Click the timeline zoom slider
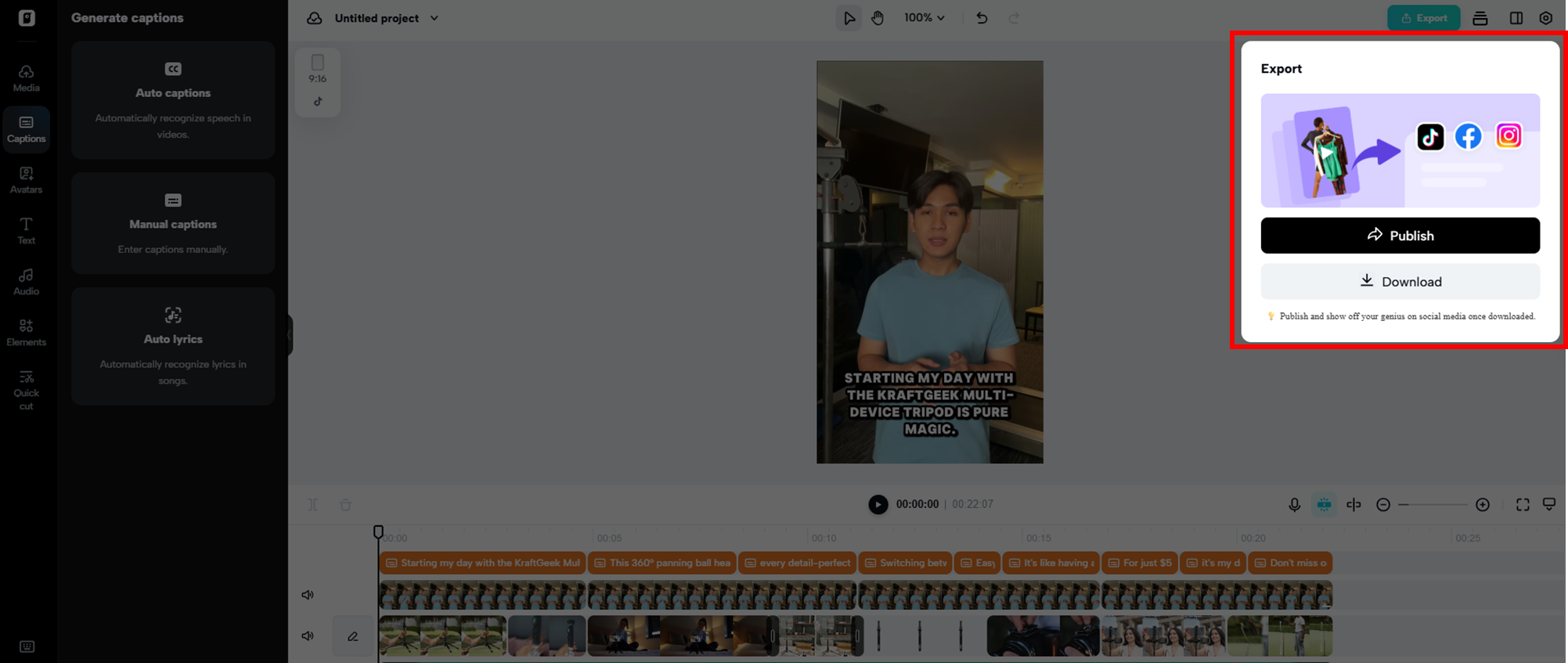The height and width of the screenshot is (663, 1568). click(x=1433, y=505)
